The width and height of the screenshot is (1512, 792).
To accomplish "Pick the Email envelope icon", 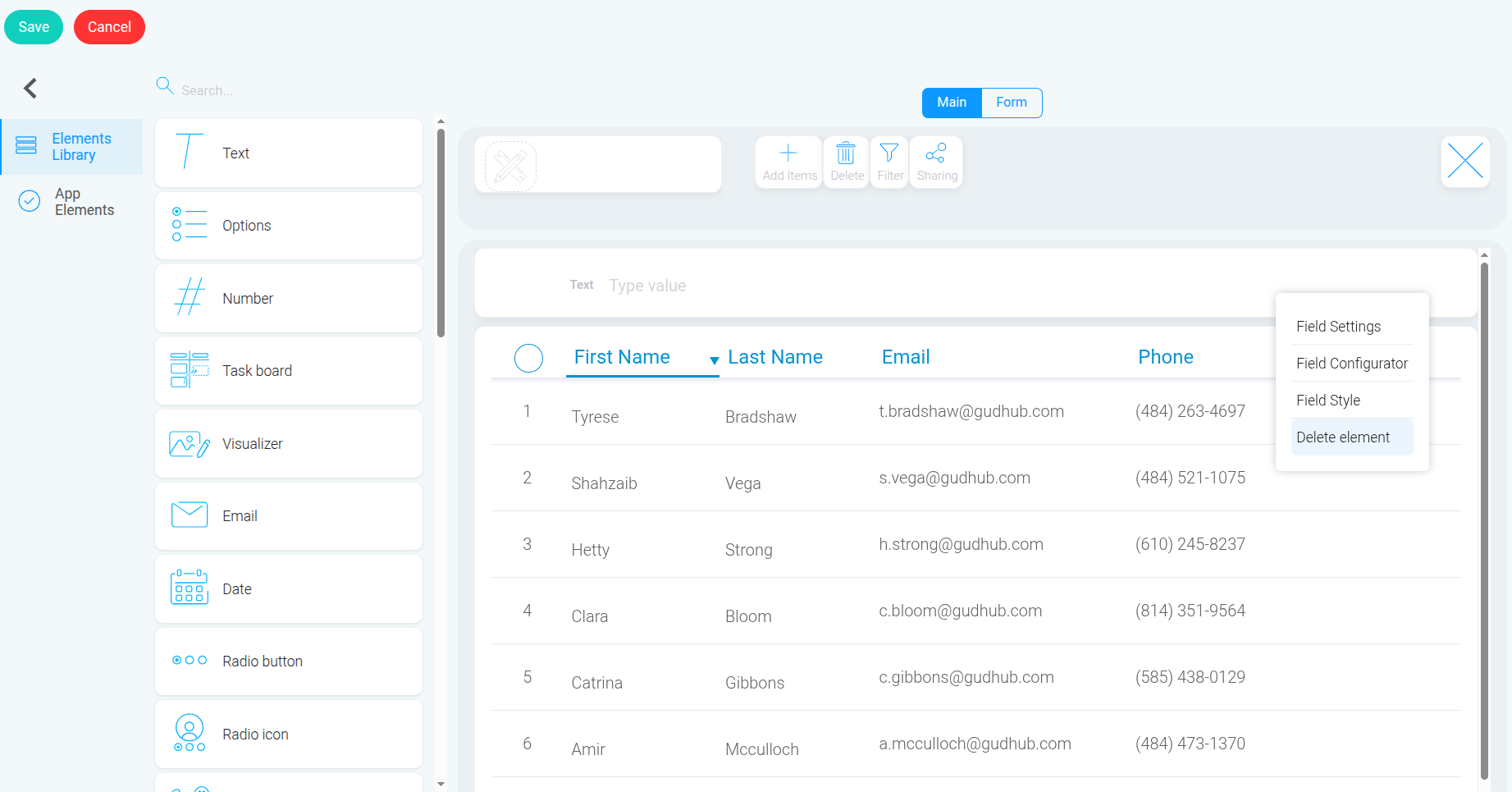I will (190, 515).
